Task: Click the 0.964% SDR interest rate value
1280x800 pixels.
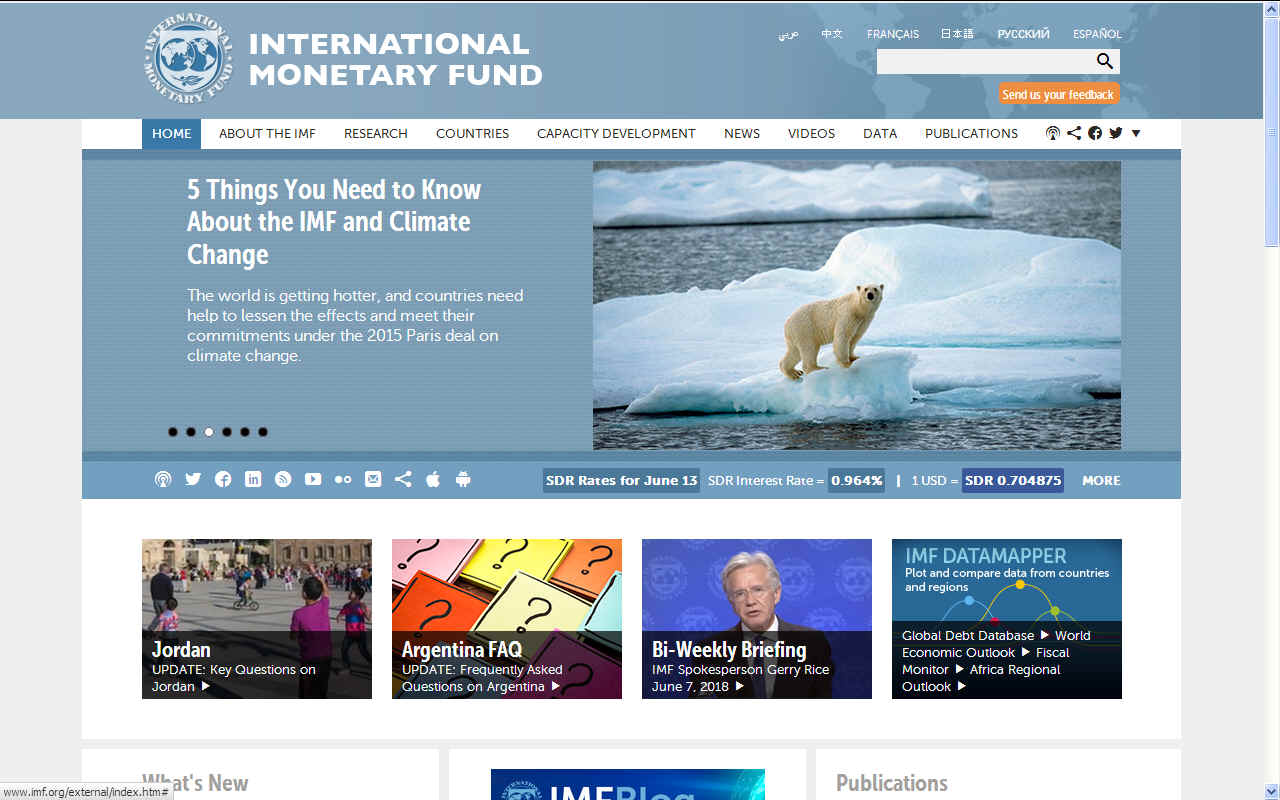Action: click(x=857, y=480)
